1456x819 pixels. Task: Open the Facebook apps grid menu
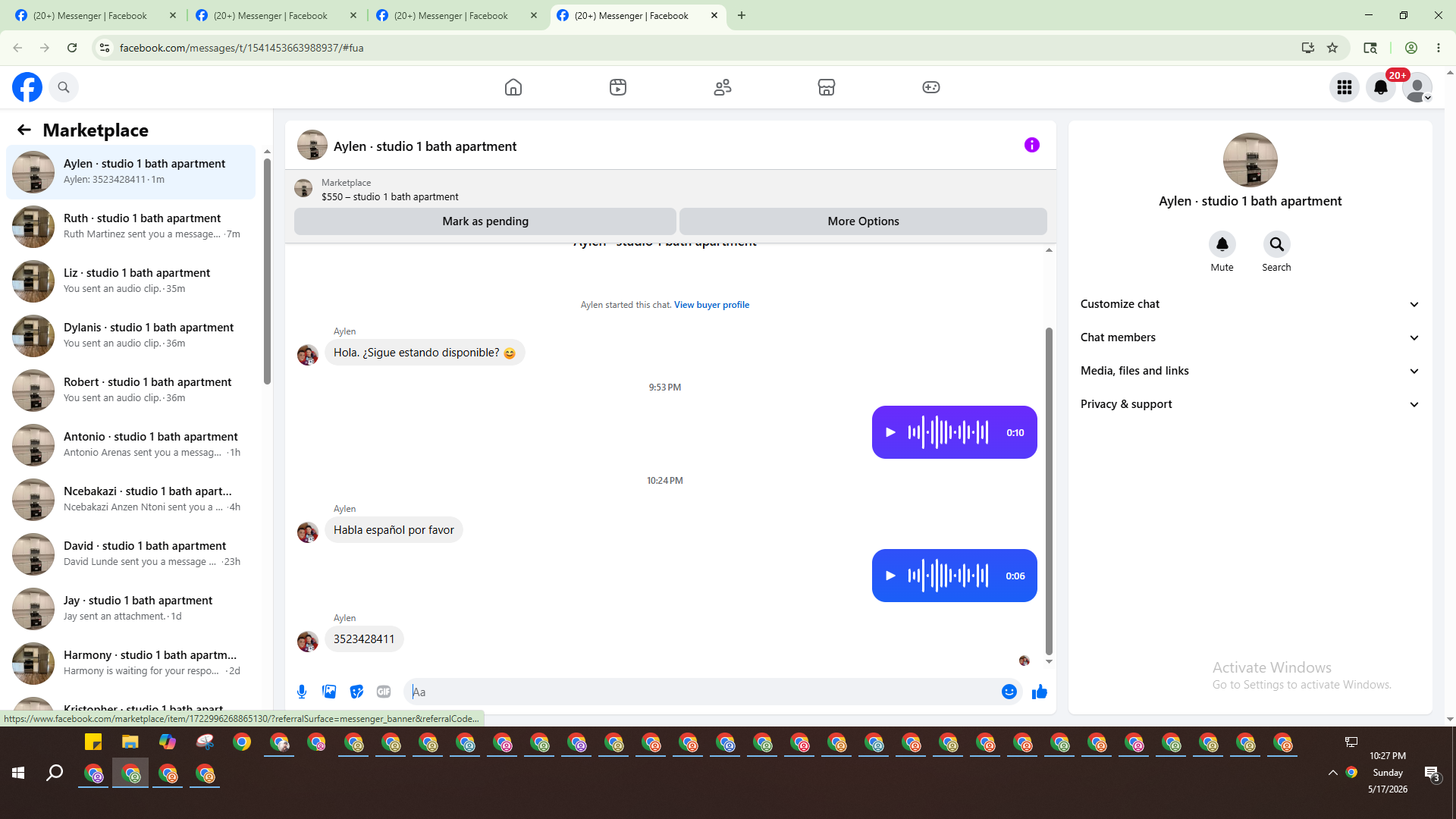click(1345, 87)
